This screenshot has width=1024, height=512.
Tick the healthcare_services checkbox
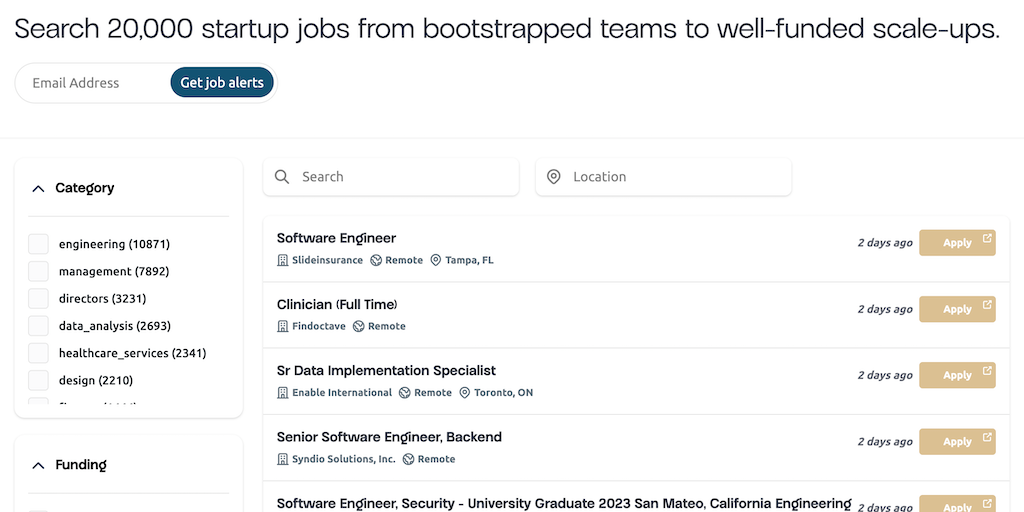tap(38, 353)
